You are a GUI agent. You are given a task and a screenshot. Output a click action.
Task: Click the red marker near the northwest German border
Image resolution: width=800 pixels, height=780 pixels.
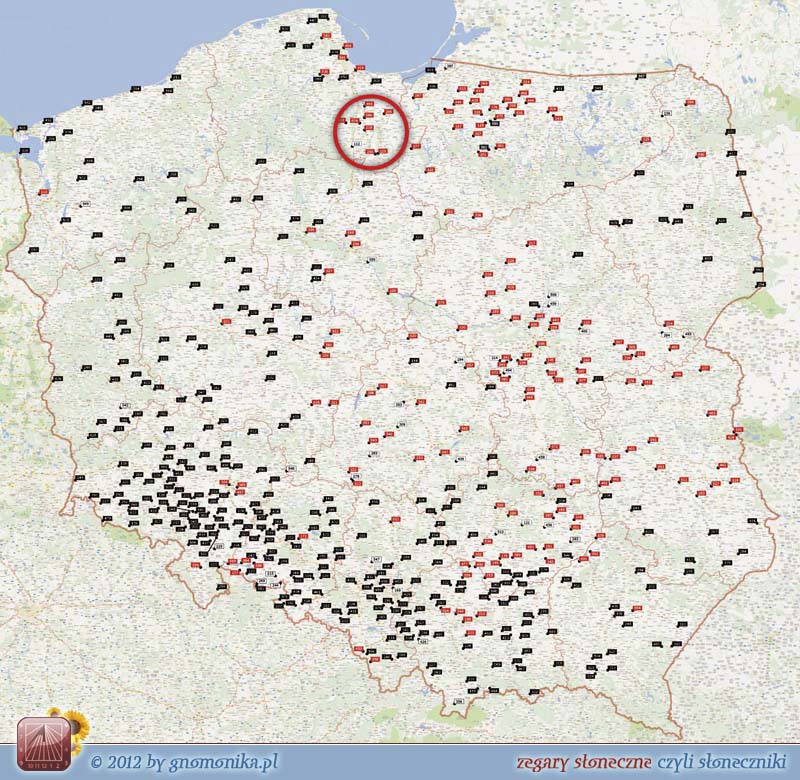[43, 191]
